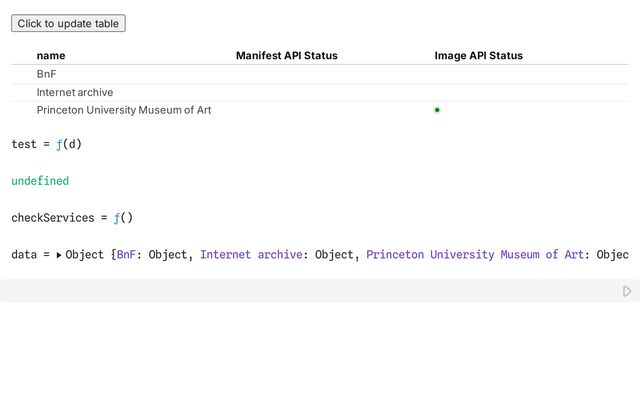Click the 'checkServices = f()' cell output

72,218
